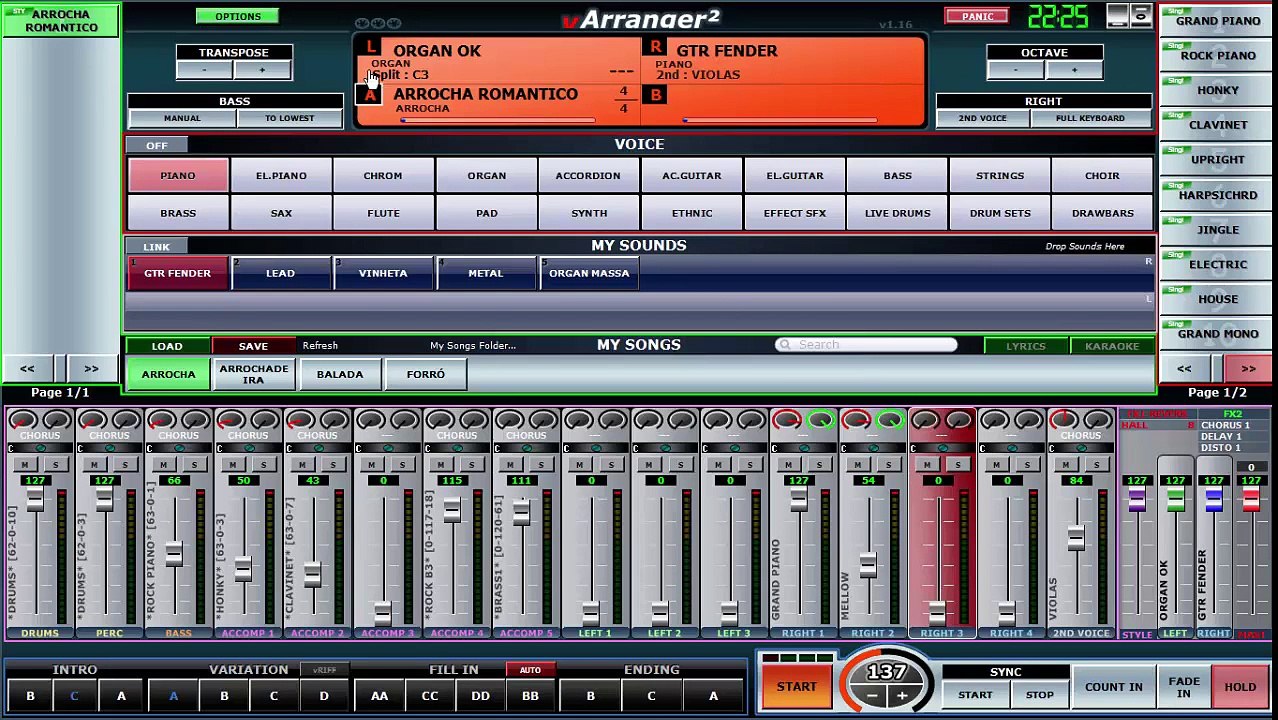Click the purple STYLE master fader
Screen dimensions: 1278x720
1137,501
